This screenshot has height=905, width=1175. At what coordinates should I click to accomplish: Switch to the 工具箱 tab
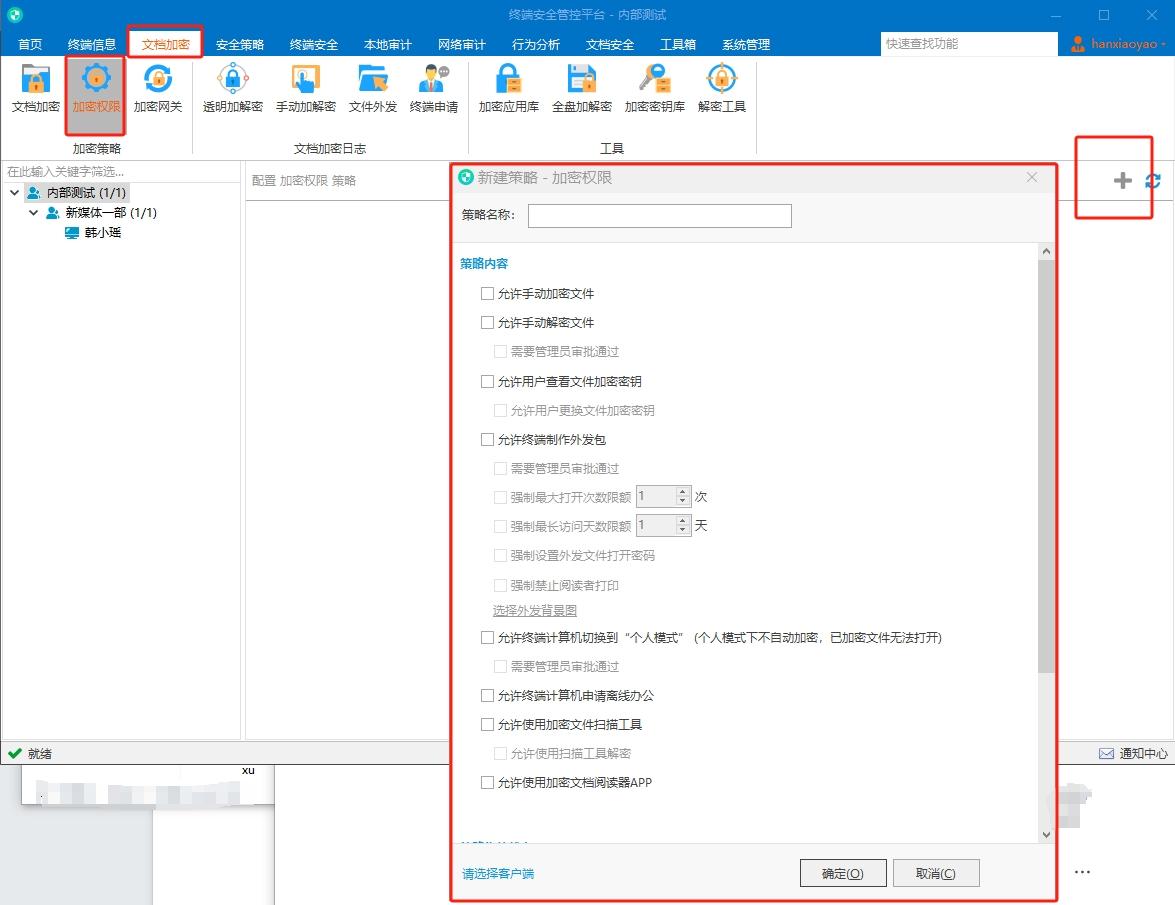pyautogui.click(x=677, y=44)
